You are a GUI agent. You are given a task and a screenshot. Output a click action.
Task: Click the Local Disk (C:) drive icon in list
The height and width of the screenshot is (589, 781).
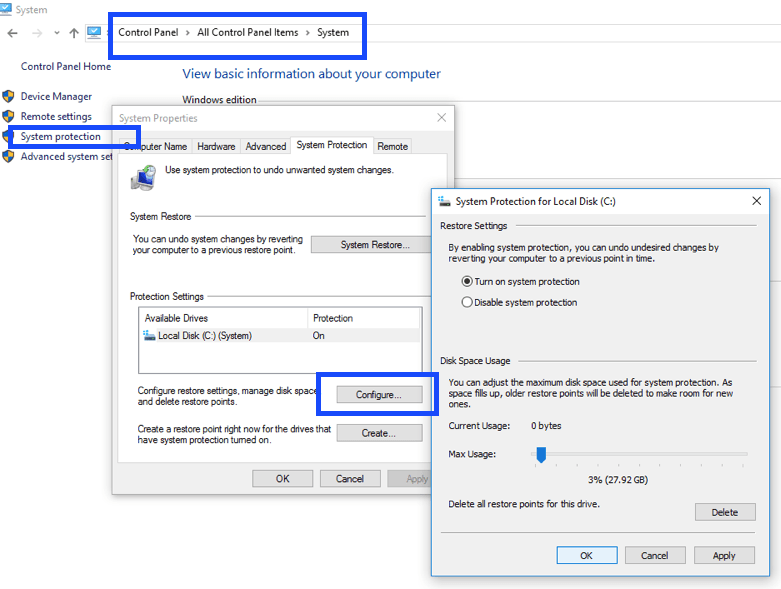click(x=149, y=336)
